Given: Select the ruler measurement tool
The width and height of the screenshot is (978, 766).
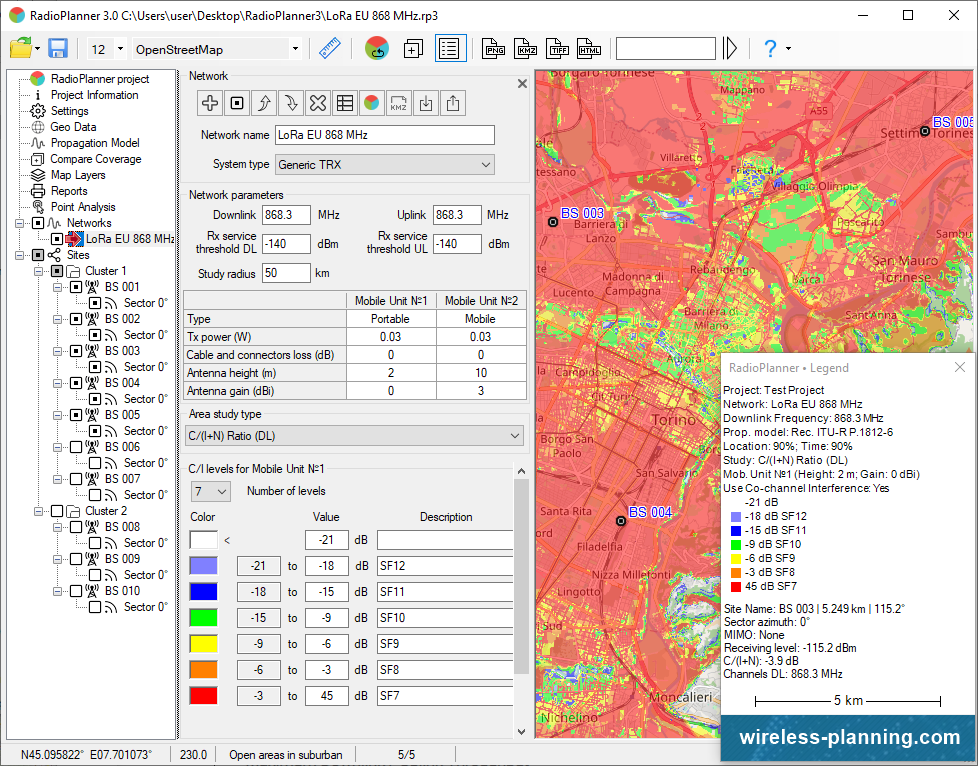Looking at the screenshot, I should coord(330,48).
